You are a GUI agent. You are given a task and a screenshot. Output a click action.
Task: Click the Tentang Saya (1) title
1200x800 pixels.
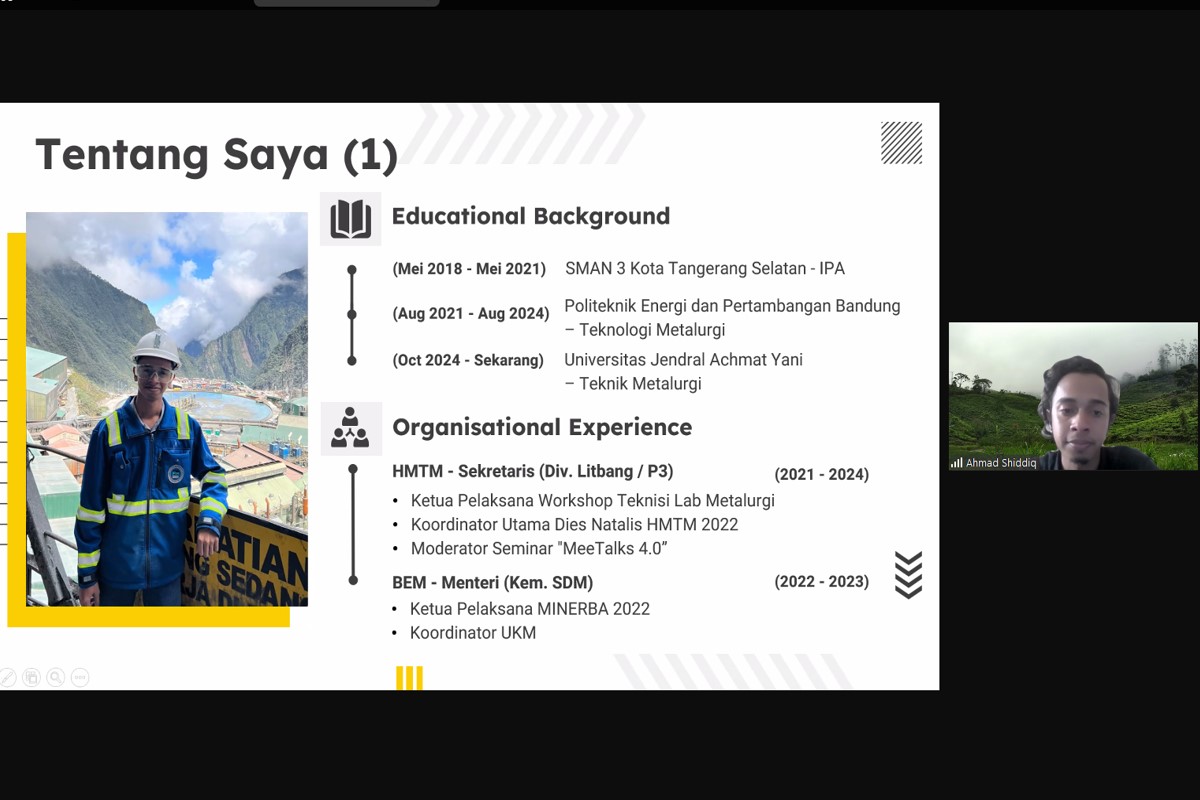217,155
